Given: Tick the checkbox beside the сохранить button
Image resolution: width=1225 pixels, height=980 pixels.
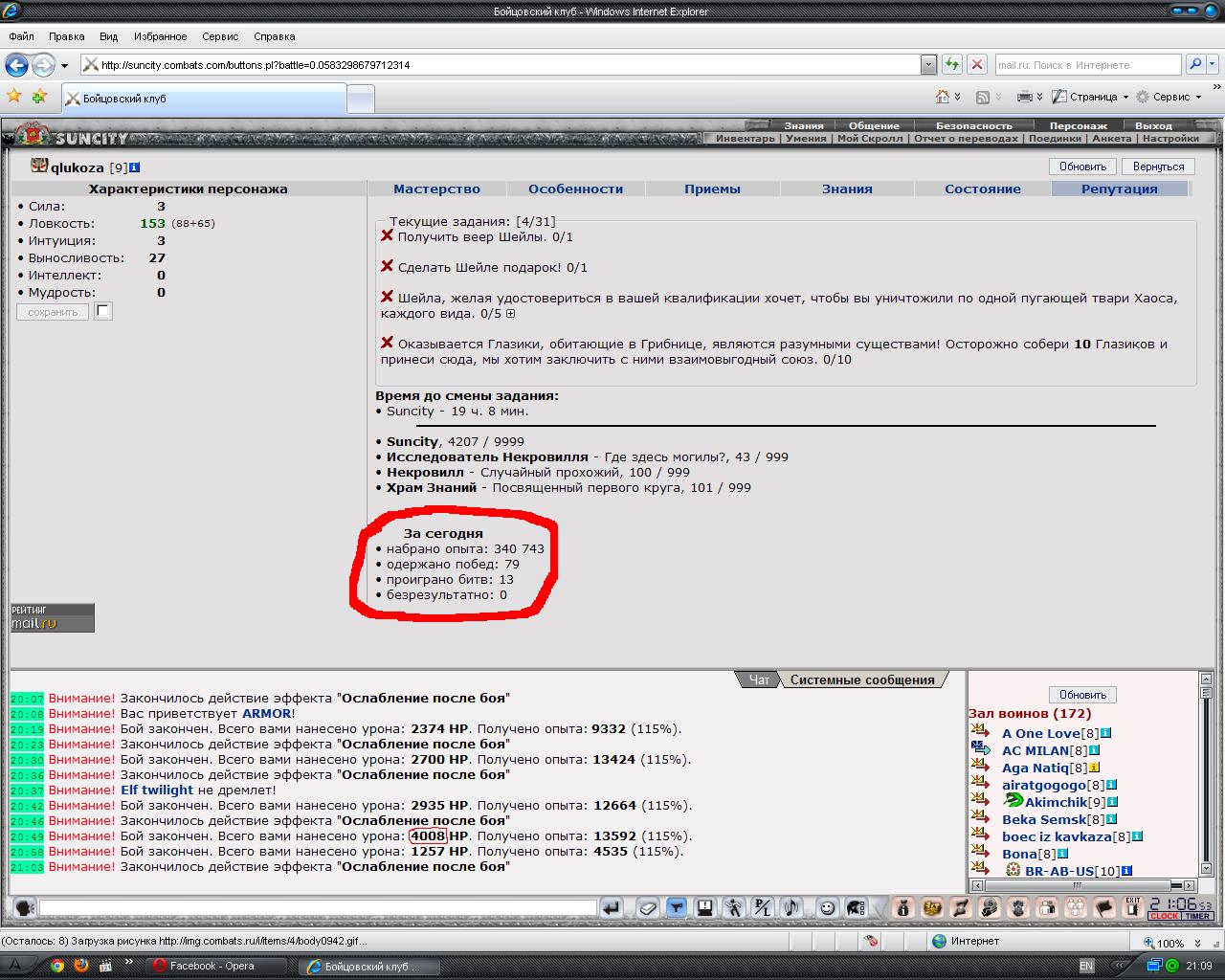Looking at the screenshot, I should coord(103,311).
